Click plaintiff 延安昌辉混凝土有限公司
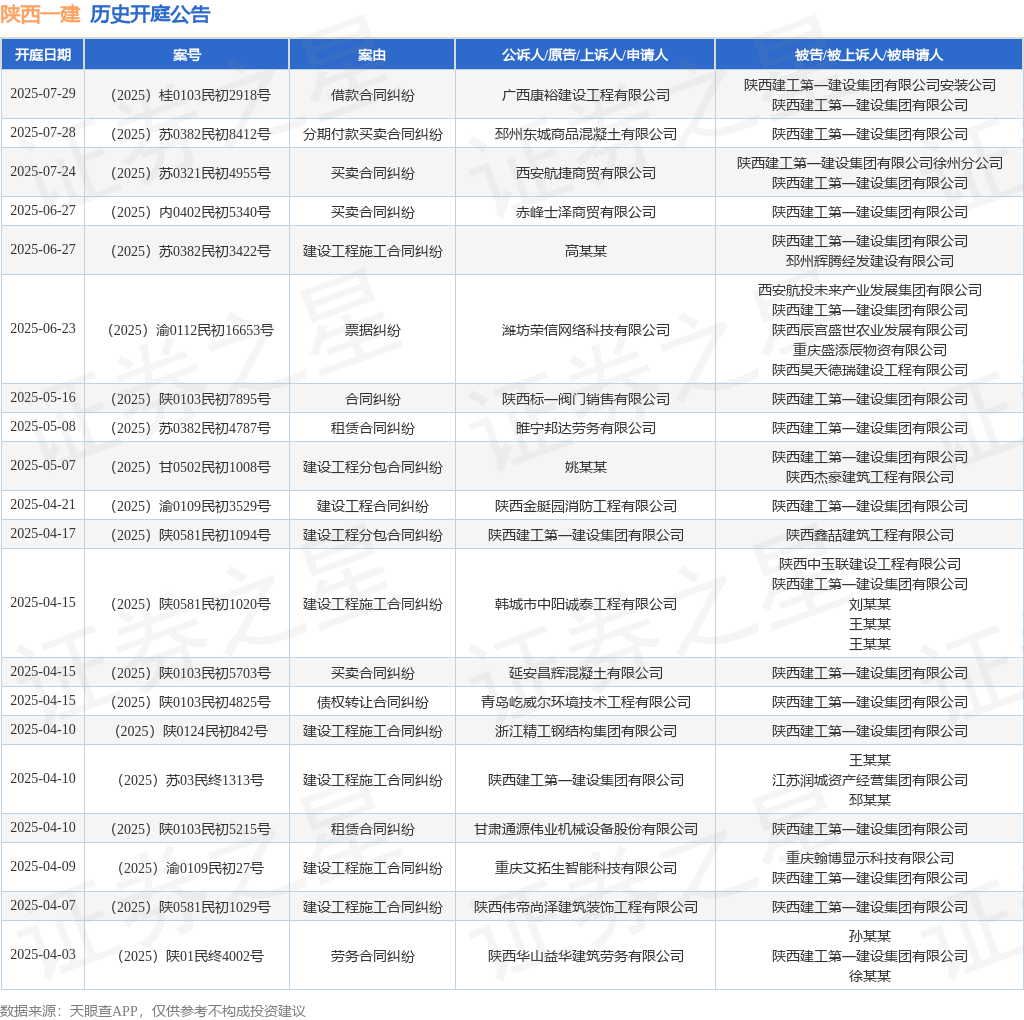1024x1020 pixels. (585, 674)
